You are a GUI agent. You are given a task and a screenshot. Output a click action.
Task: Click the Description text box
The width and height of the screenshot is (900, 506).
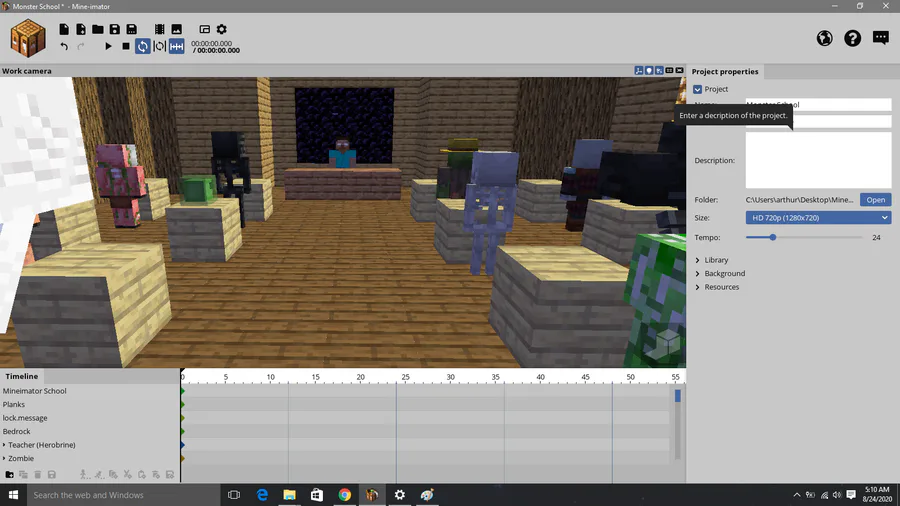(x=818, y=160)
